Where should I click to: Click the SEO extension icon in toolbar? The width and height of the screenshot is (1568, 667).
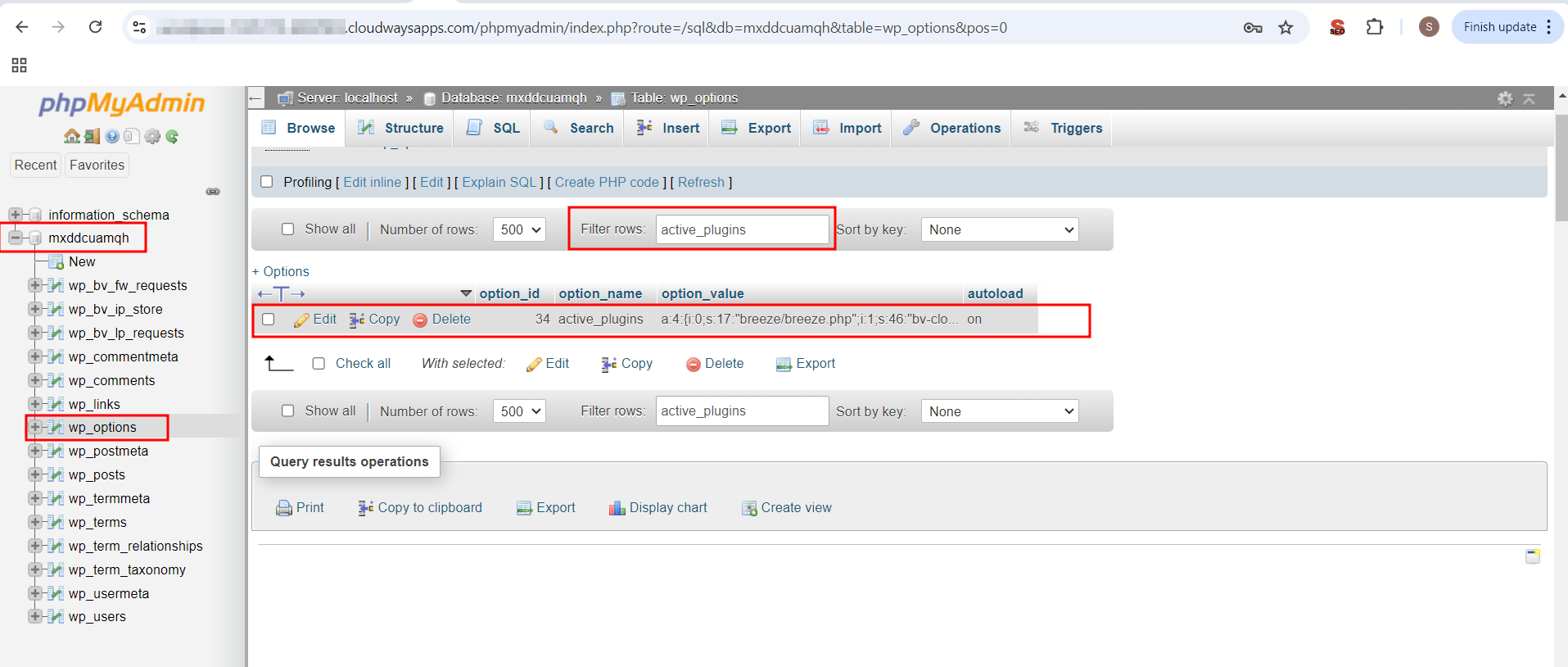click(1337, 27)
